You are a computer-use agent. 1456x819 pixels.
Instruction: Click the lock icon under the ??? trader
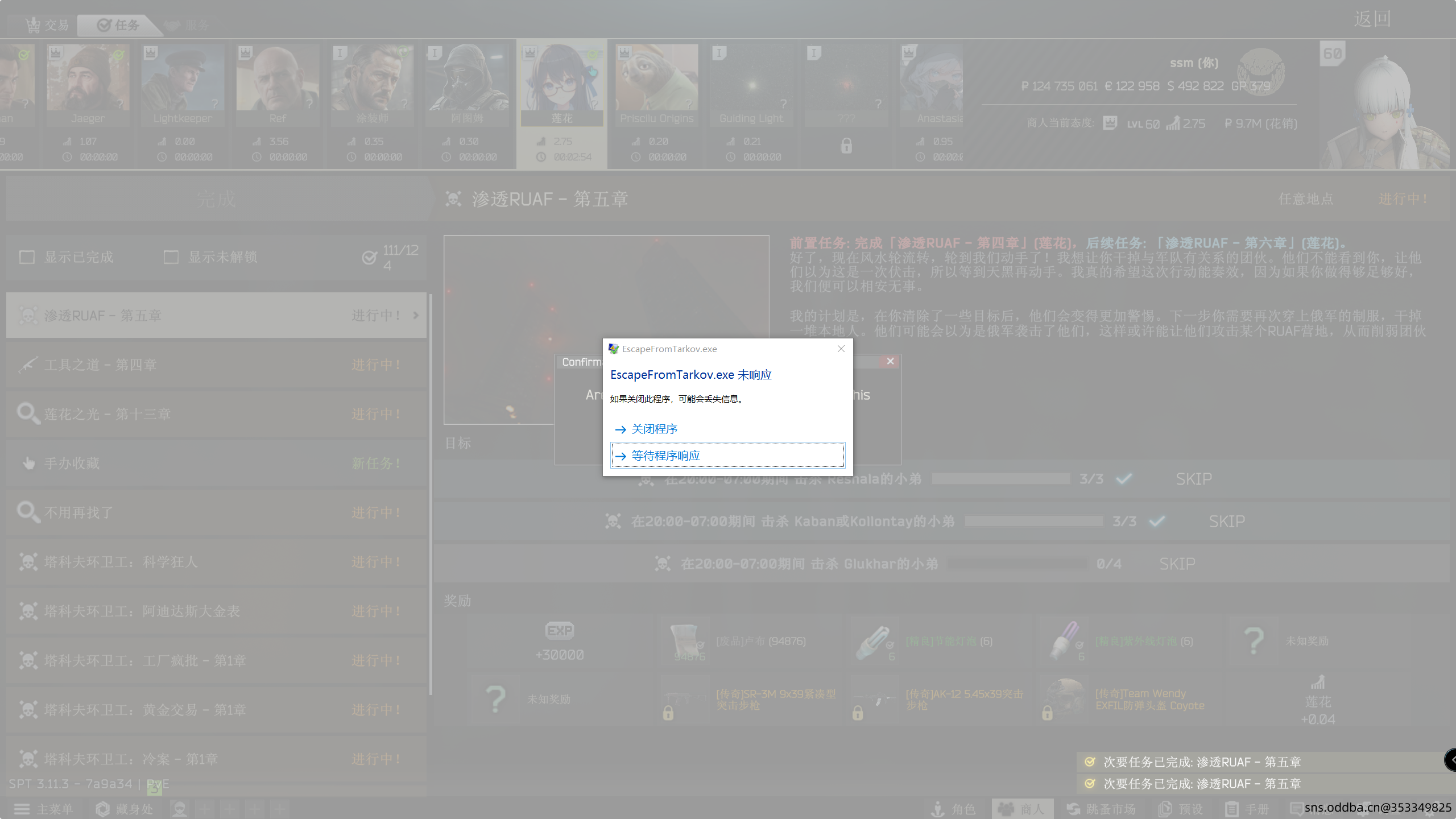pos(846,146)
